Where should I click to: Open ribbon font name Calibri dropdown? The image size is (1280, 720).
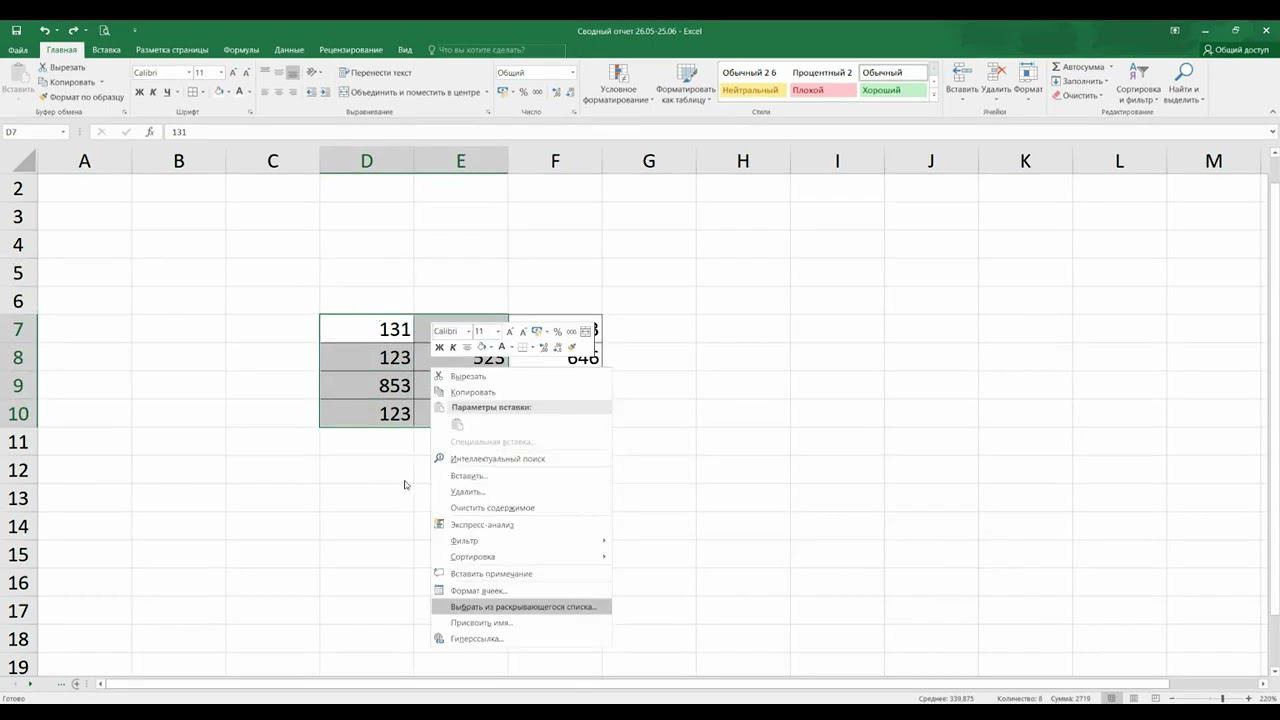188,73
